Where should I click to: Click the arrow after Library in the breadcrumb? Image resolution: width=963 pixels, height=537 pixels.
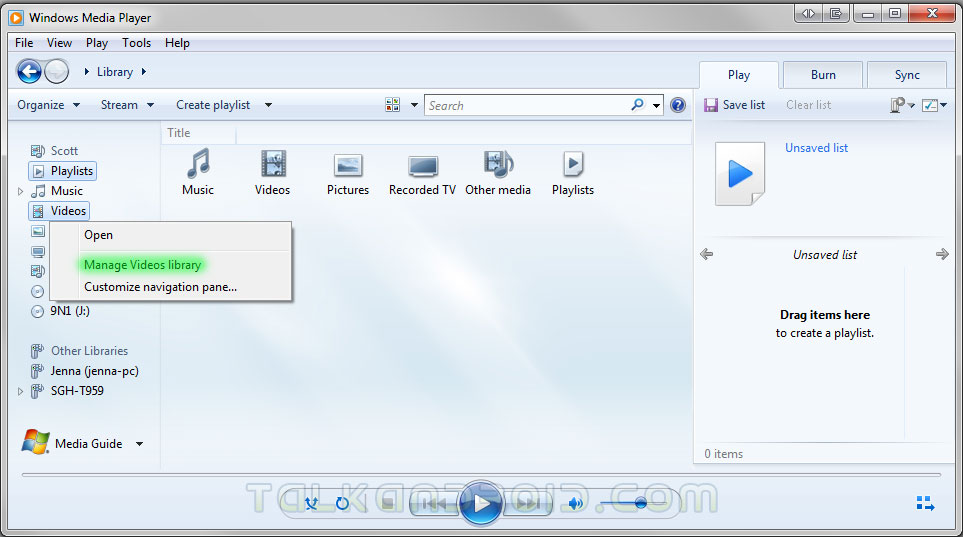[x=144, y=72]
